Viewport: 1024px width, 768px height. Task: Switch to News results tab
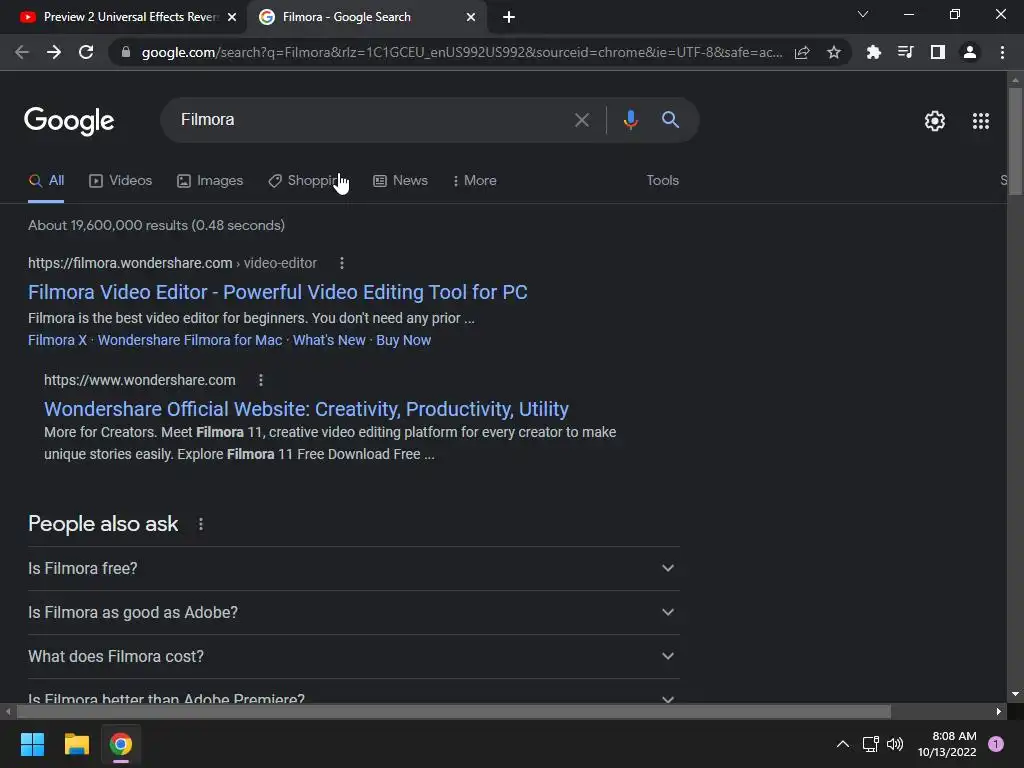click(400, 181)
